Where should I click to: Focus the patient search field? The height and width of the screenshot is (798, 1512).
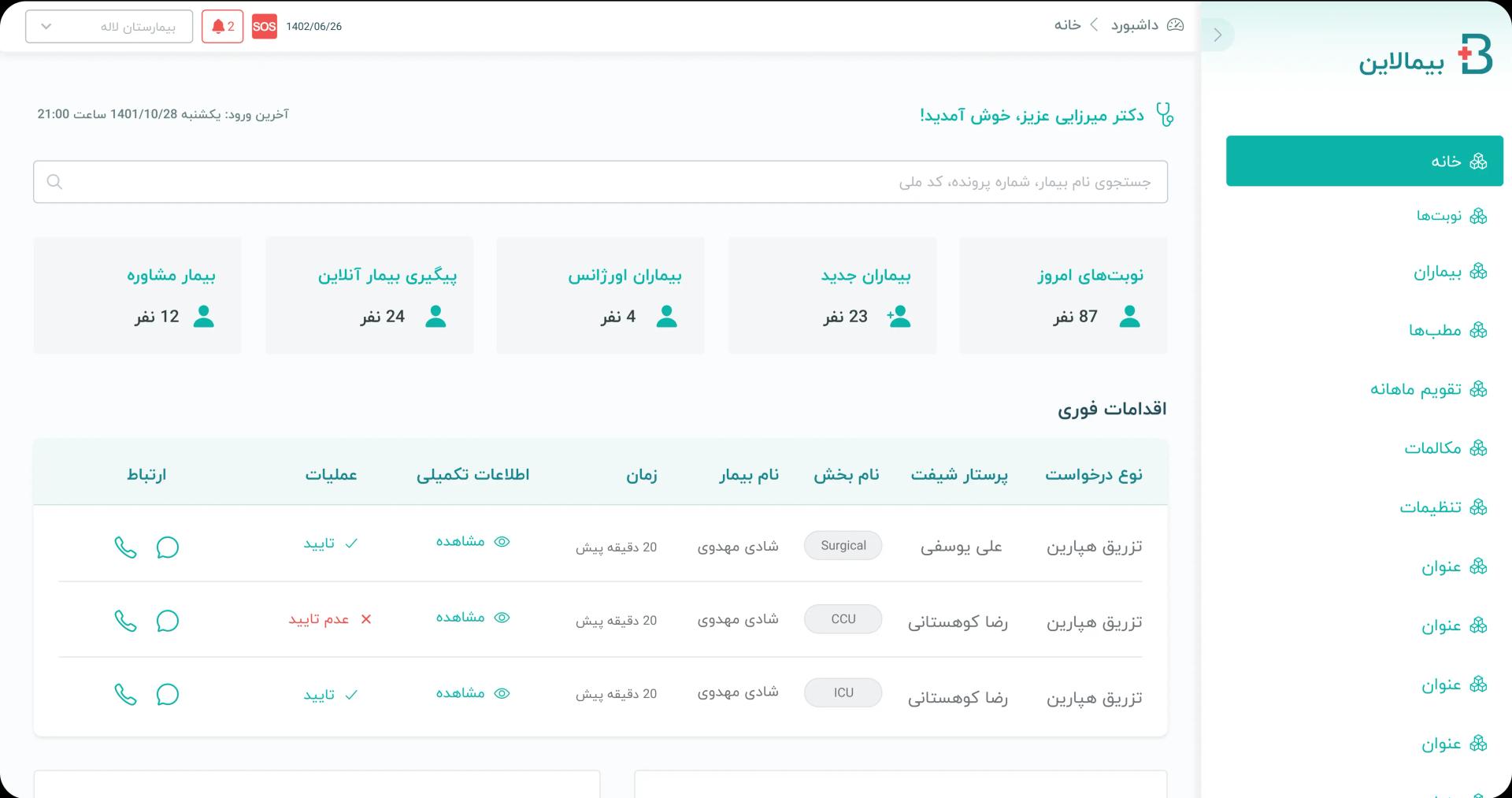pyautogui.click(x=600, y=182)
